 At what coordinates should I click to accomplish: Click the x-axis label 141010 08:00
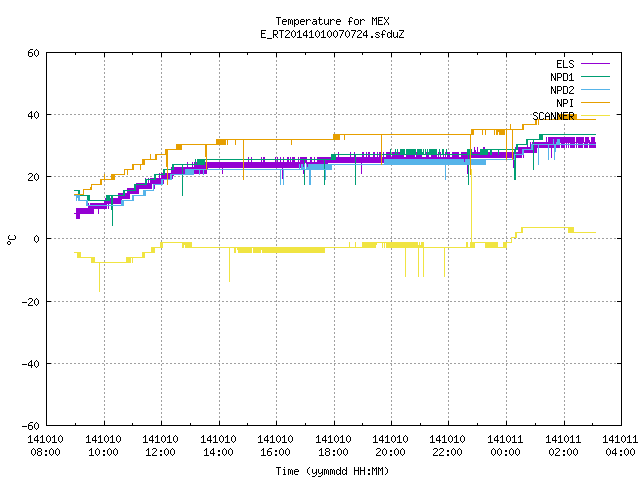45,446
